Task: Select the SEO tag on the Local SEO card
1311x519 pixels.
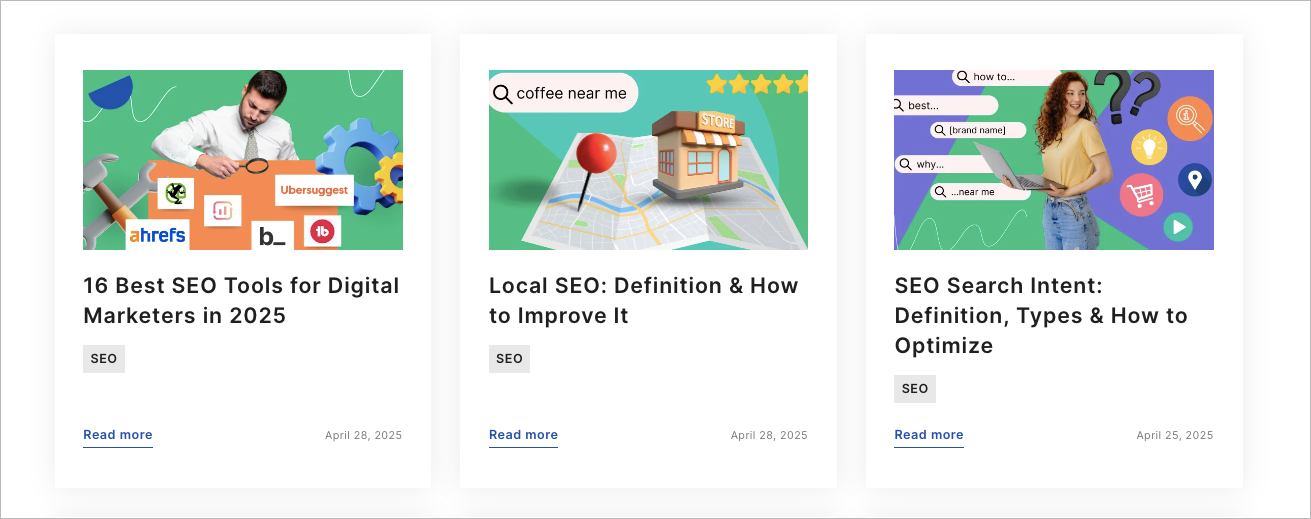Action: pos(509,359)
